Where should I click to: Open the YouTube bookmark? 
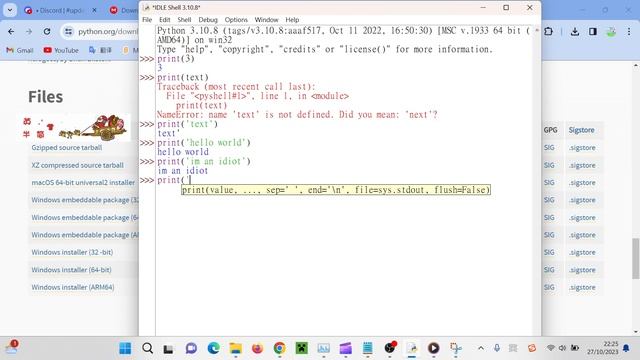[61, 50]
